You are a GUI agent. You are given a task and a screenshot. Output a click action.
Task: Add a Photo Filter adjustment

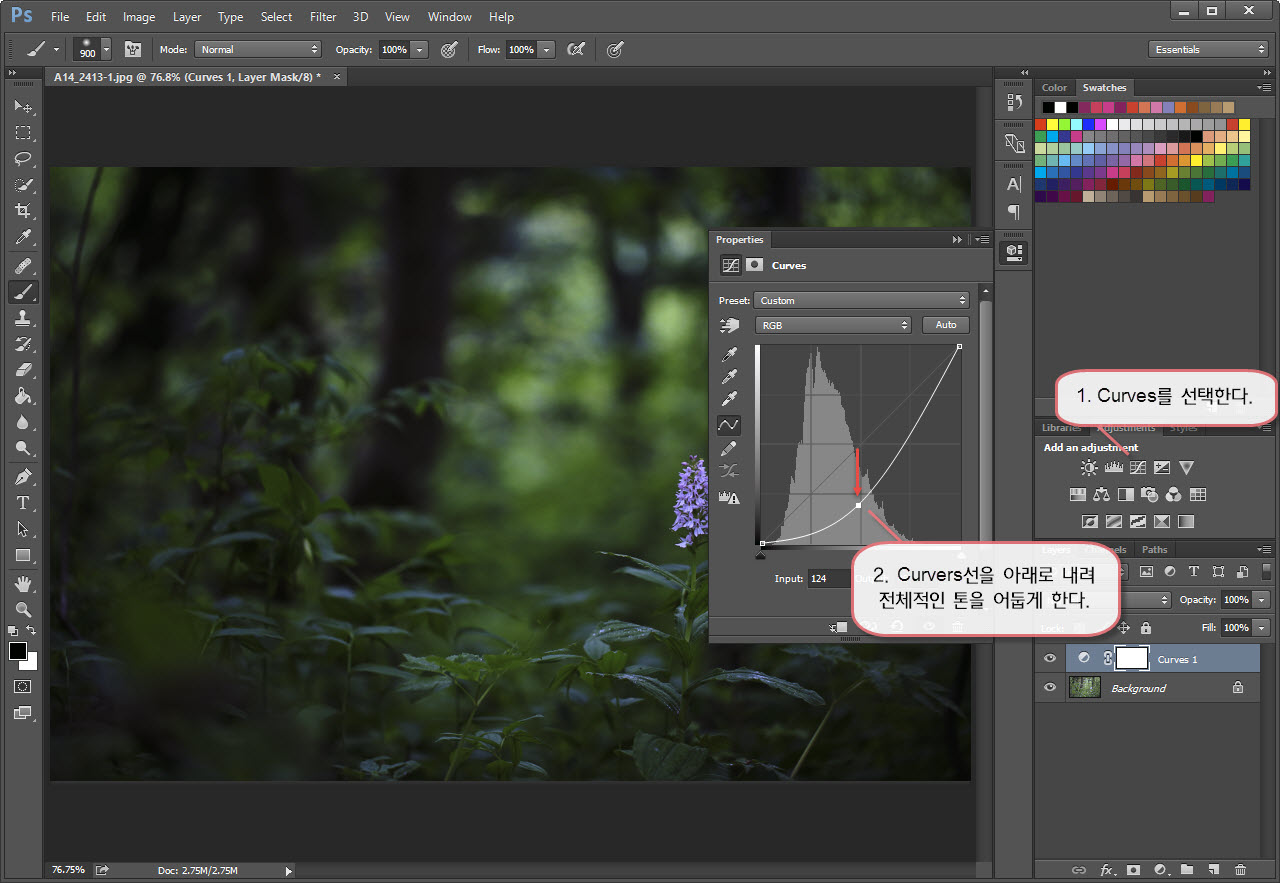pyautogui.click(x=1150, y=494)
